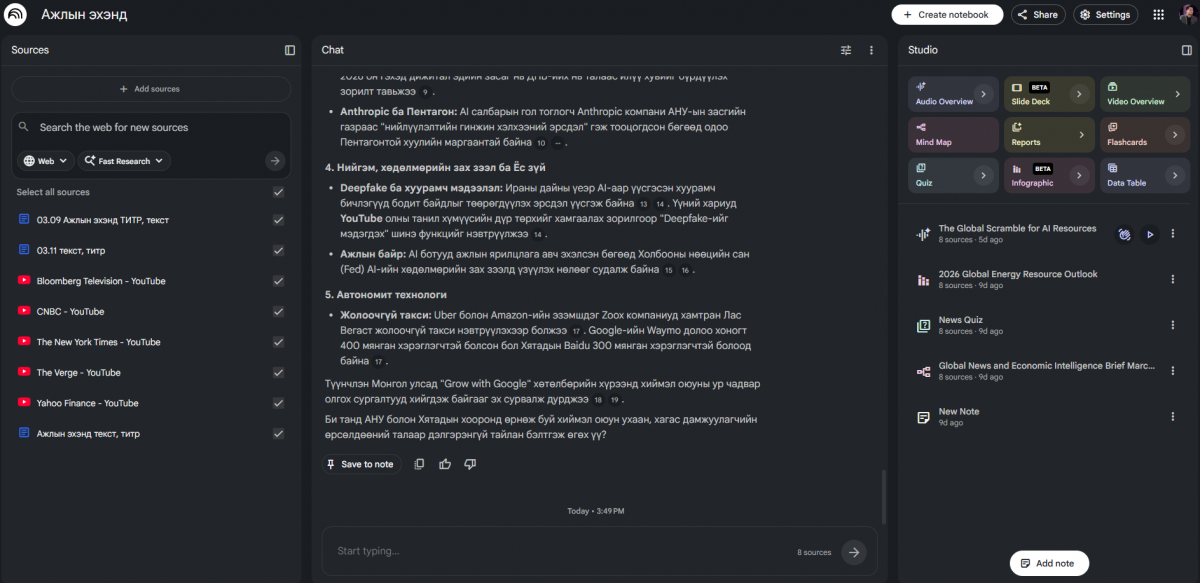Toggle Select all sources checkbox

(x=278, y=192)
